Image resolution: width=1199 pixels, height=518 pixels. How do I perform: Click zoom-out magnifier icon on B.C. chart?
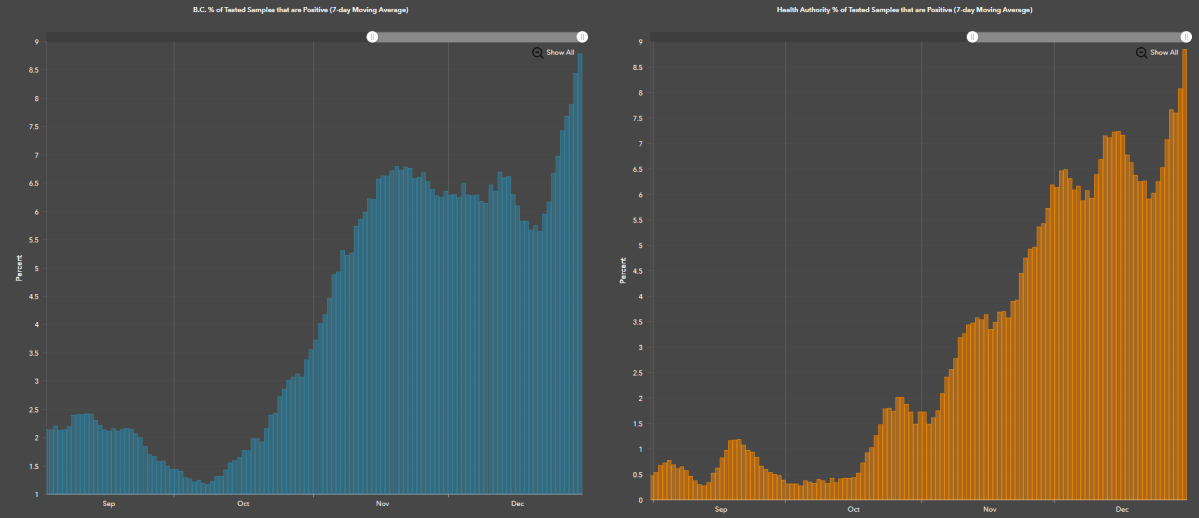[537, 53]
